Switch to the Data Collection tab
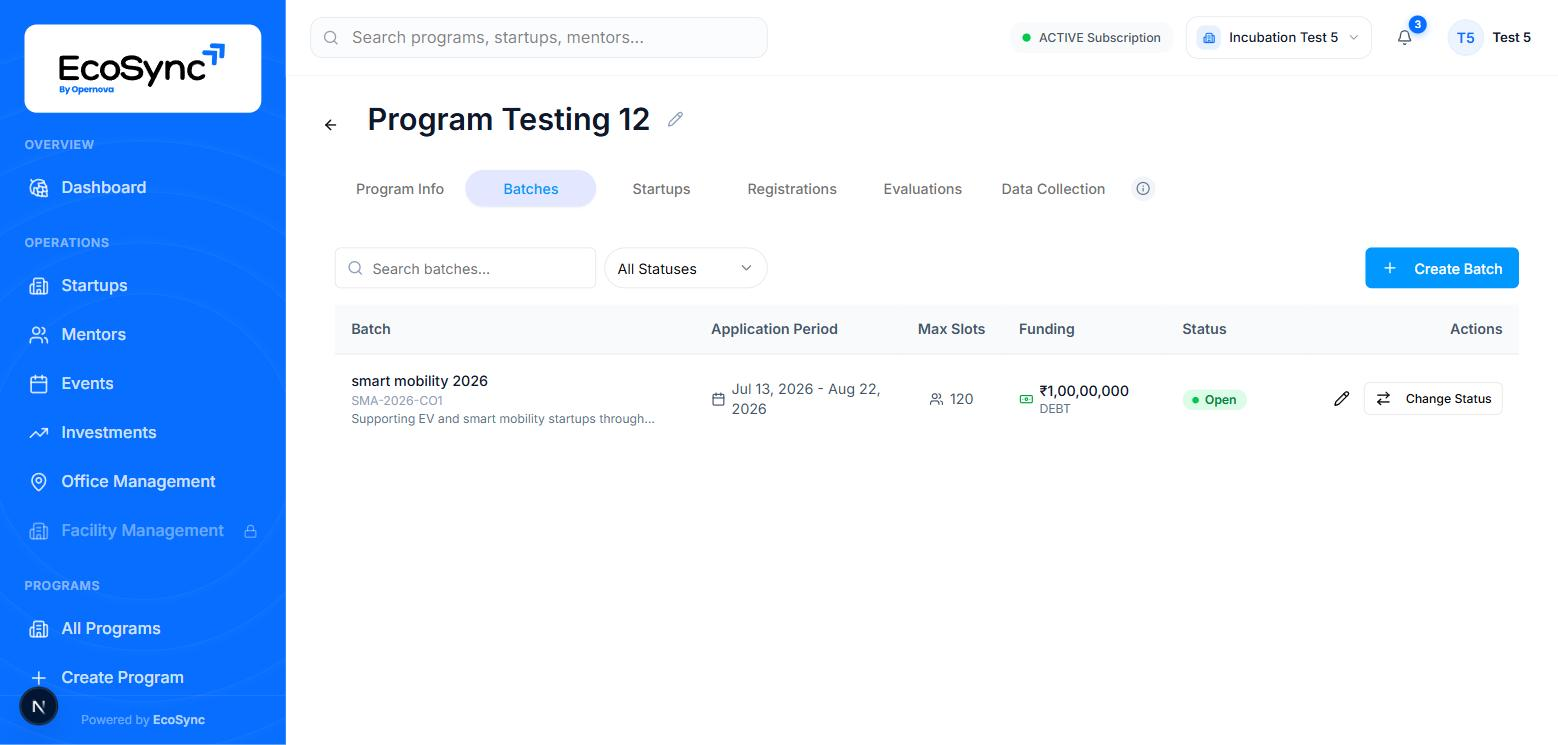 1053,189
